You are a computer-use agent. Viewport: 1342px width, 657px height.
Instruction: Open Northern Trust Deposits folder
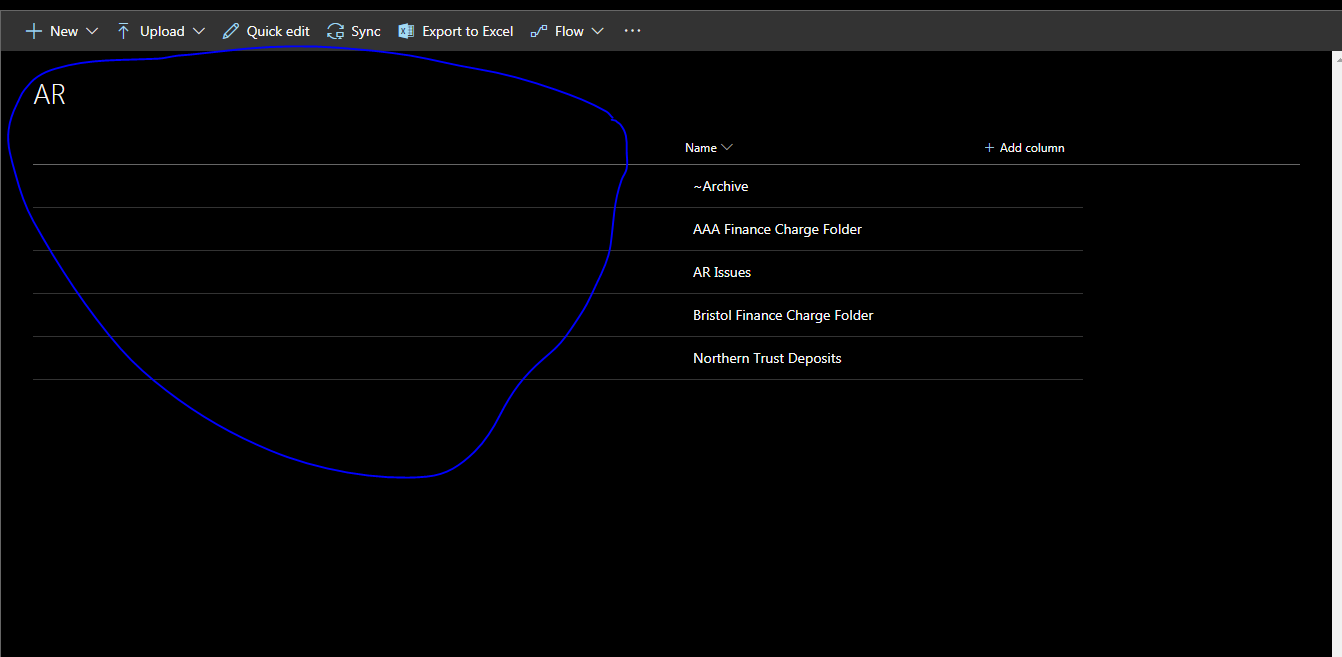tap(767, 359)
